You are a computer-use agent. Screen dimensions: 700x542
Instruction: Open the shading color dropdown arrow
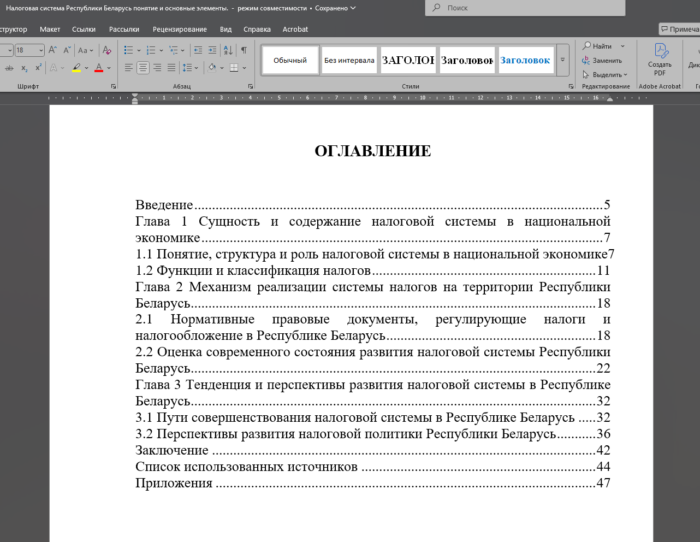tap(222, 68)
